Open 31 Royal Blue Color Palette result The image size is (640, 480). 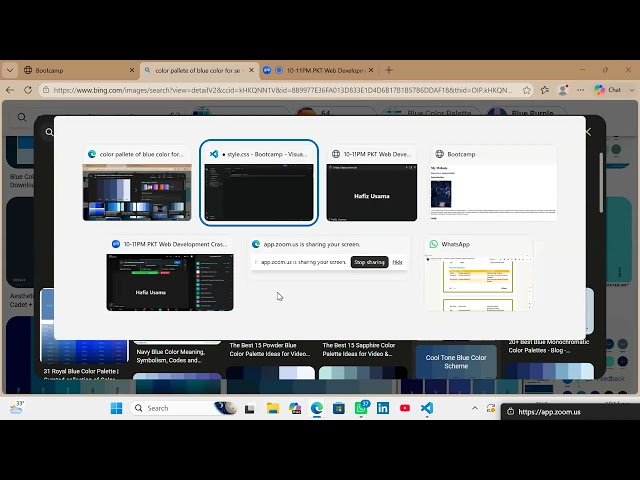click(x=81, y=371)
